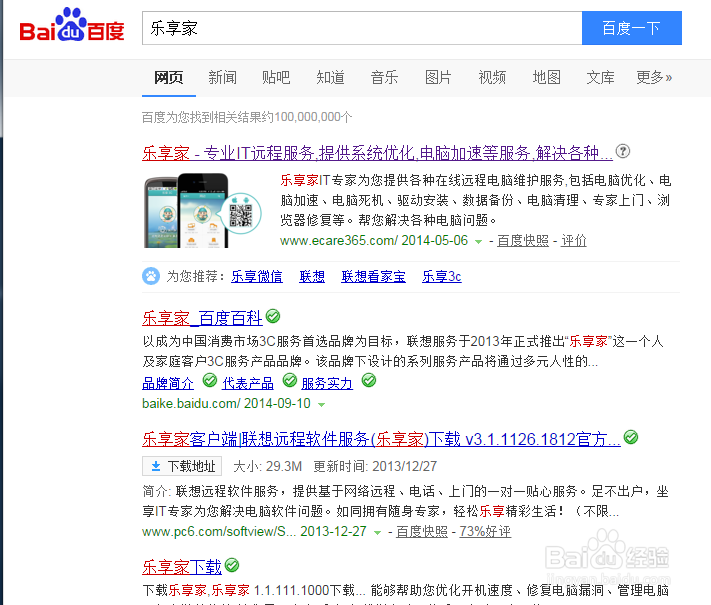Open recommended link 乐享微信
The image size is (711, 605).
point(257,276)
